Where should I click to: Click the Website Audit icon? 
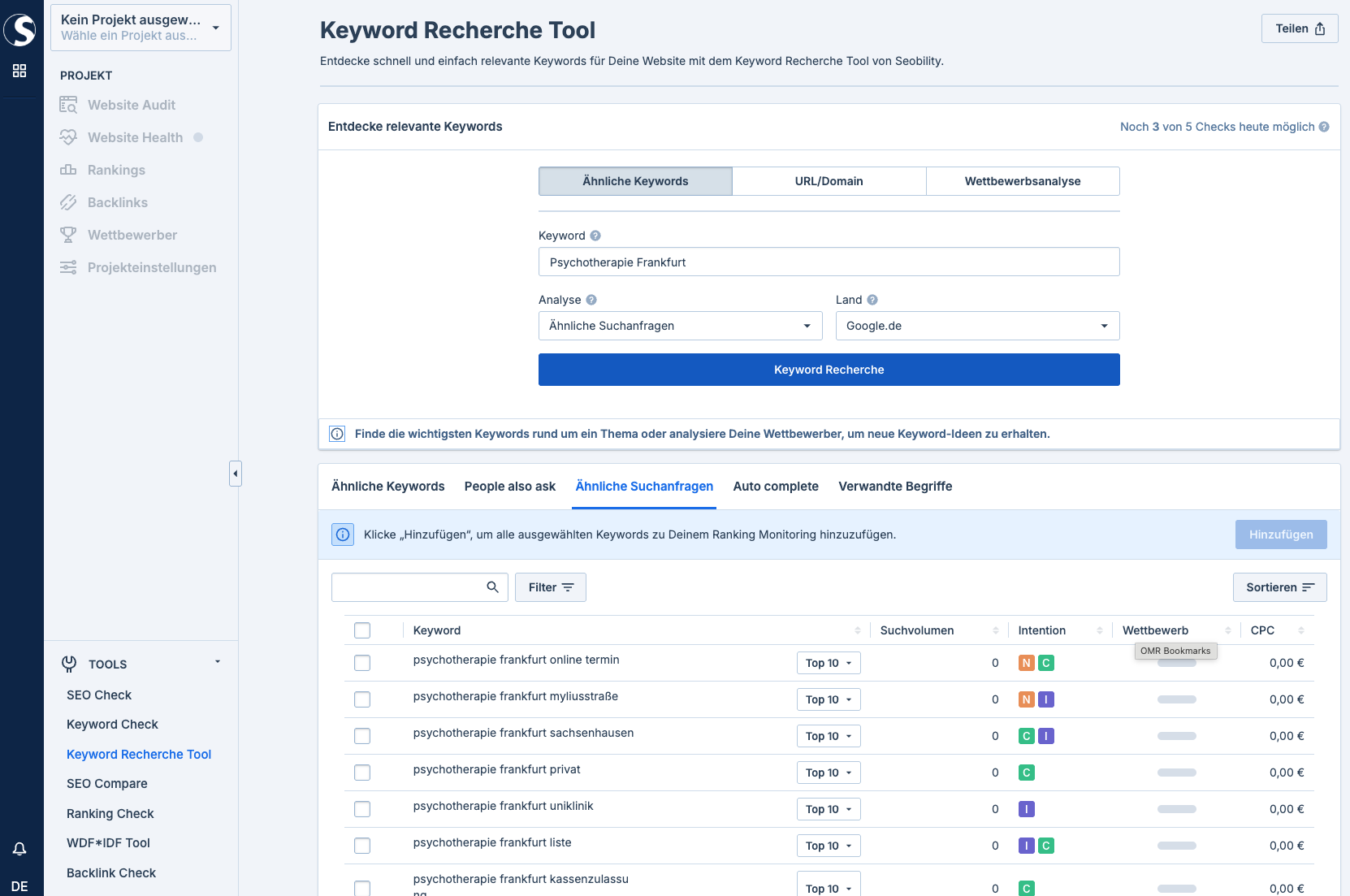click(68, 105)
